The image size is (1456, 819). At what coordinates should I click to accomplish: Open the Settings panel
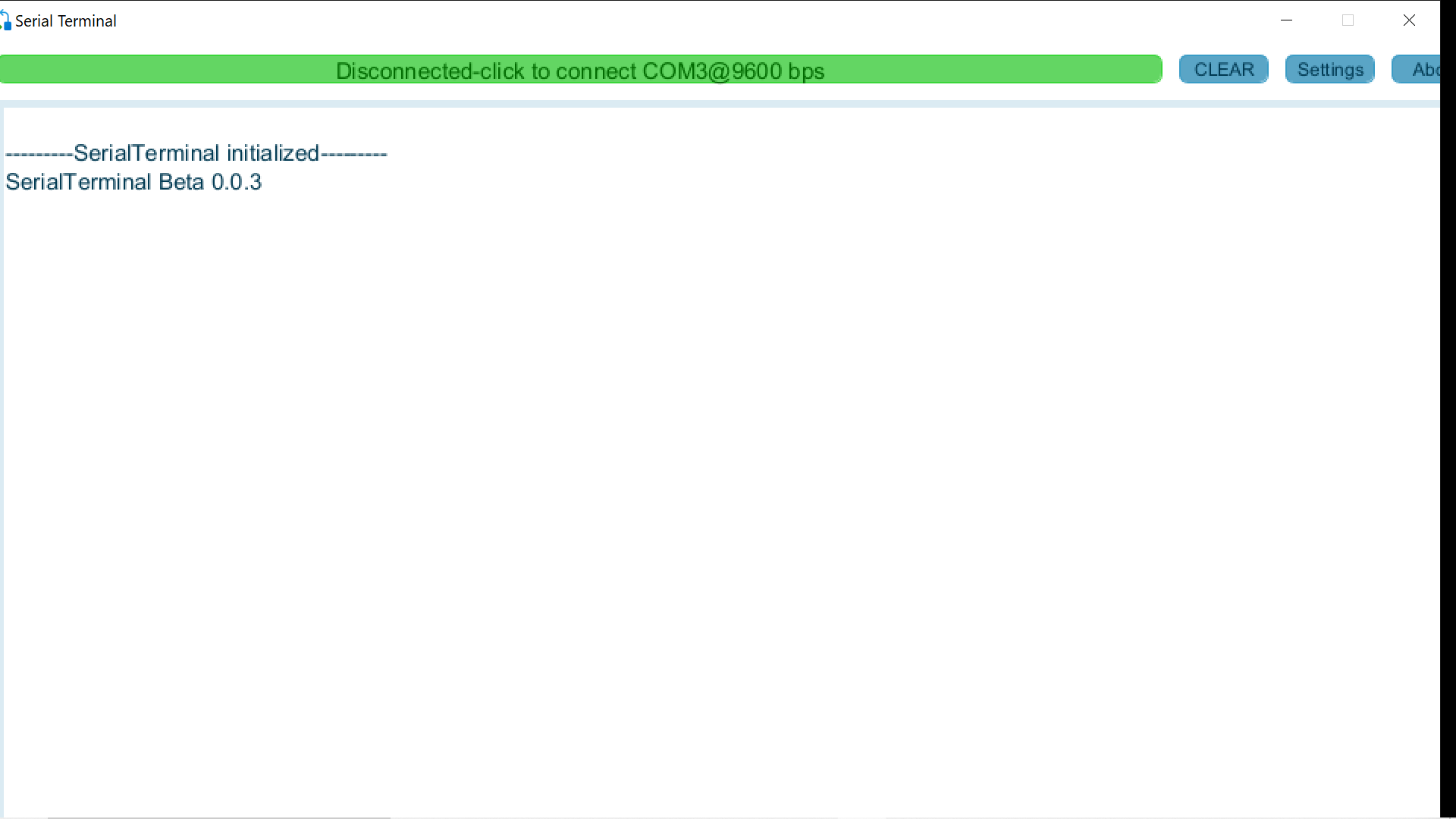tap(1329, 69)
